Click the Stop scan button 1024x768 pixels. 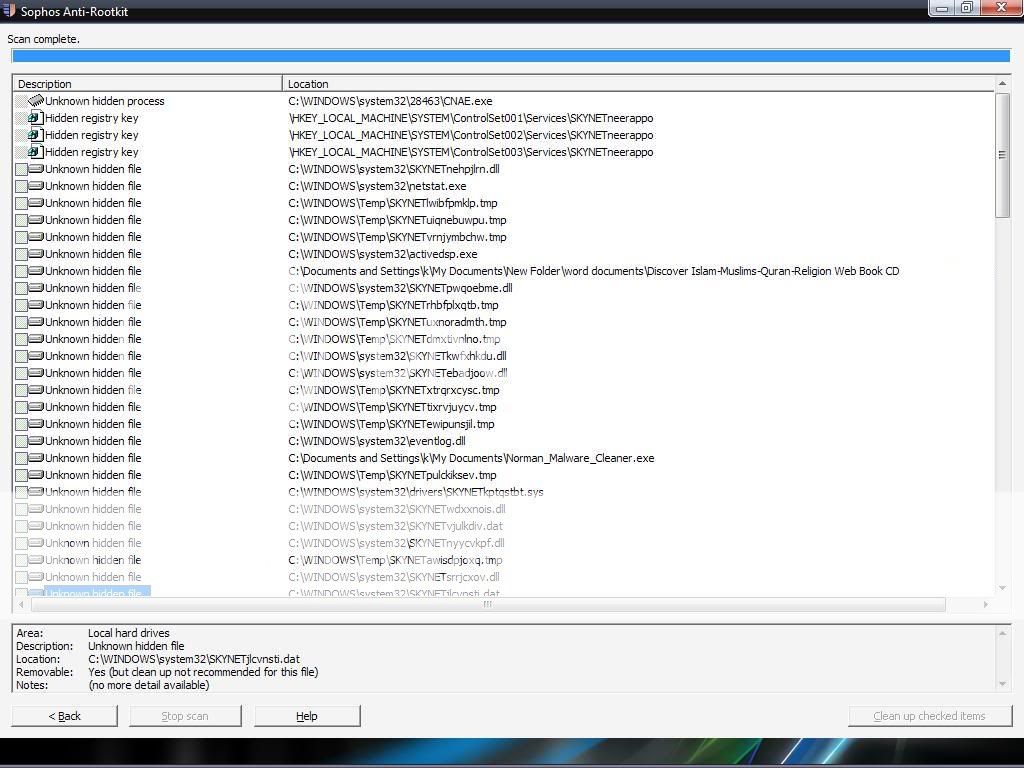coord(185,716)
